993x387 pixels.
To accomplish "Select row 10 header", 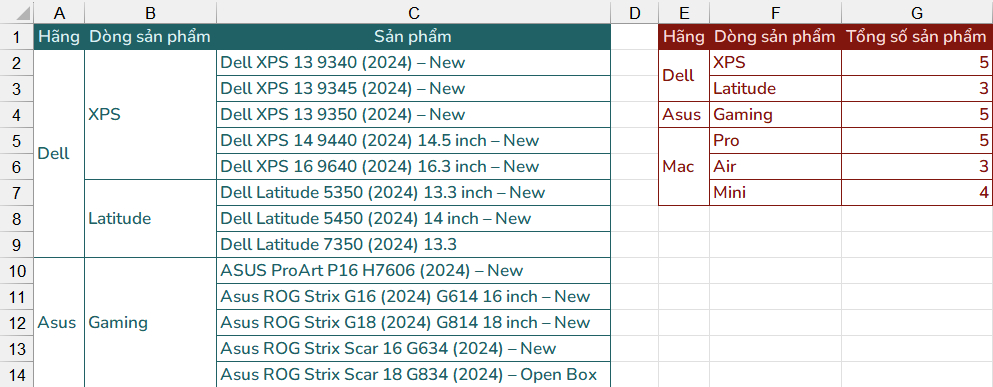I will 17,270.
